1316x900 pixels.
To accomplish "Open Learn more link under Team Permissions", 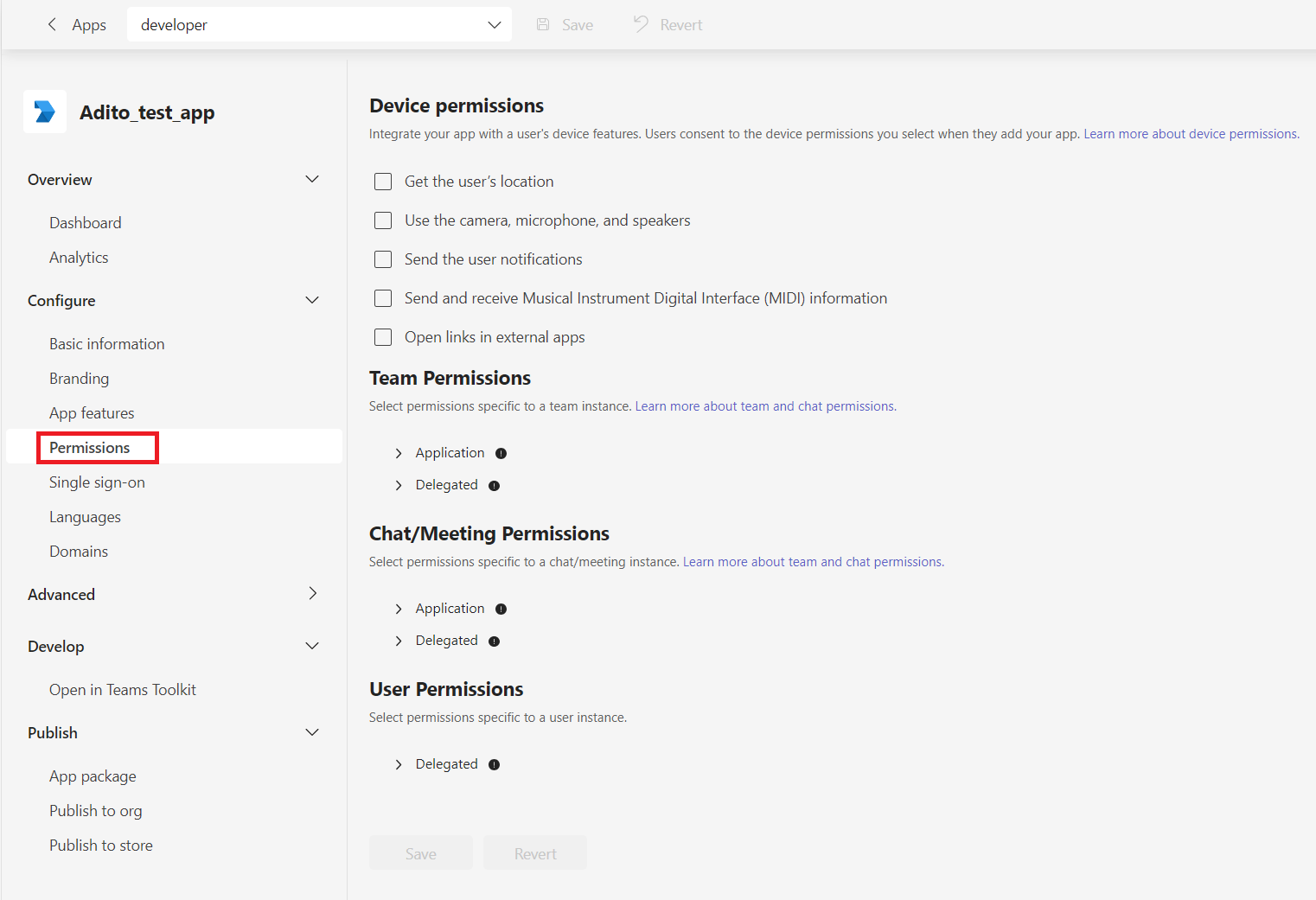I will coord(765,406).
